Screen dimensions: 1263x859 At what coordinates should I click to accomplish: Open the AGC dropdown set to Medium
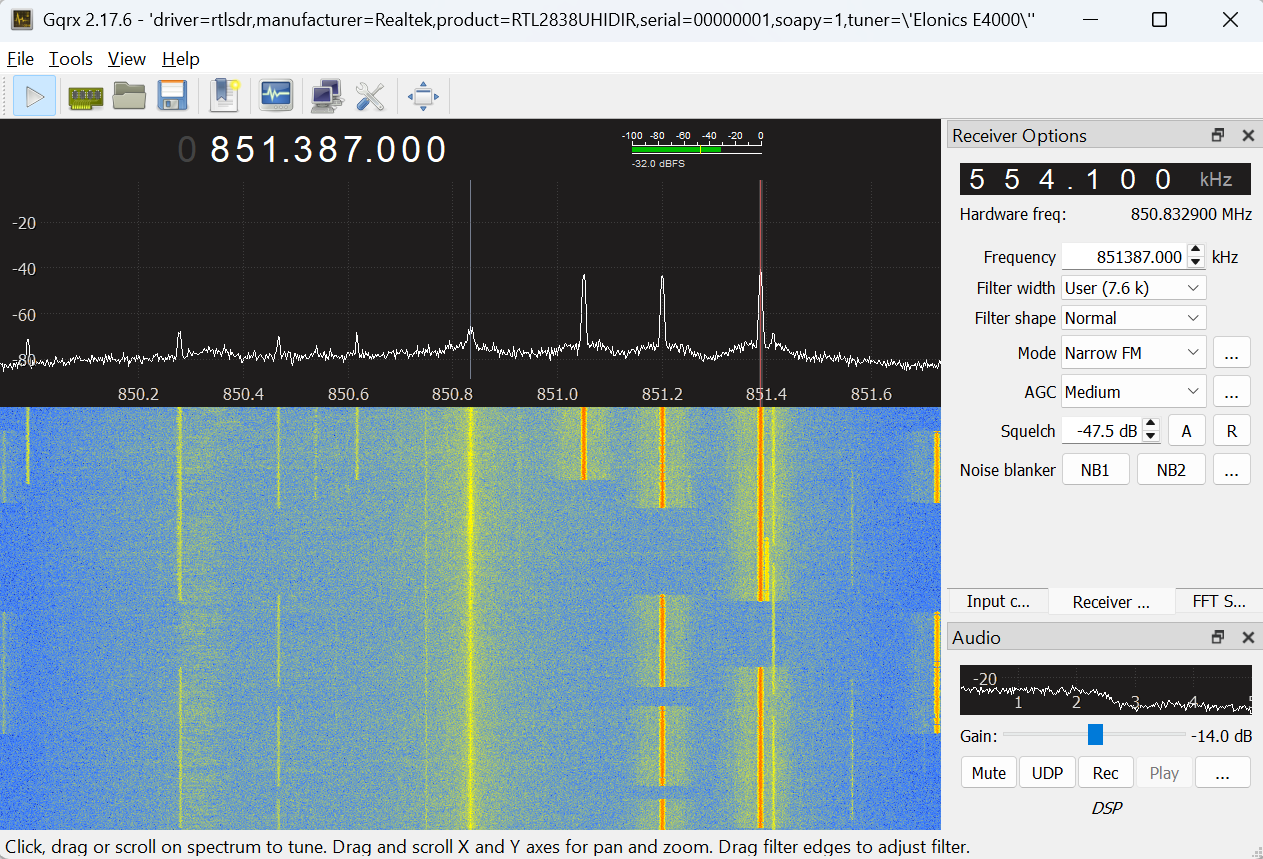[1133, 392]
